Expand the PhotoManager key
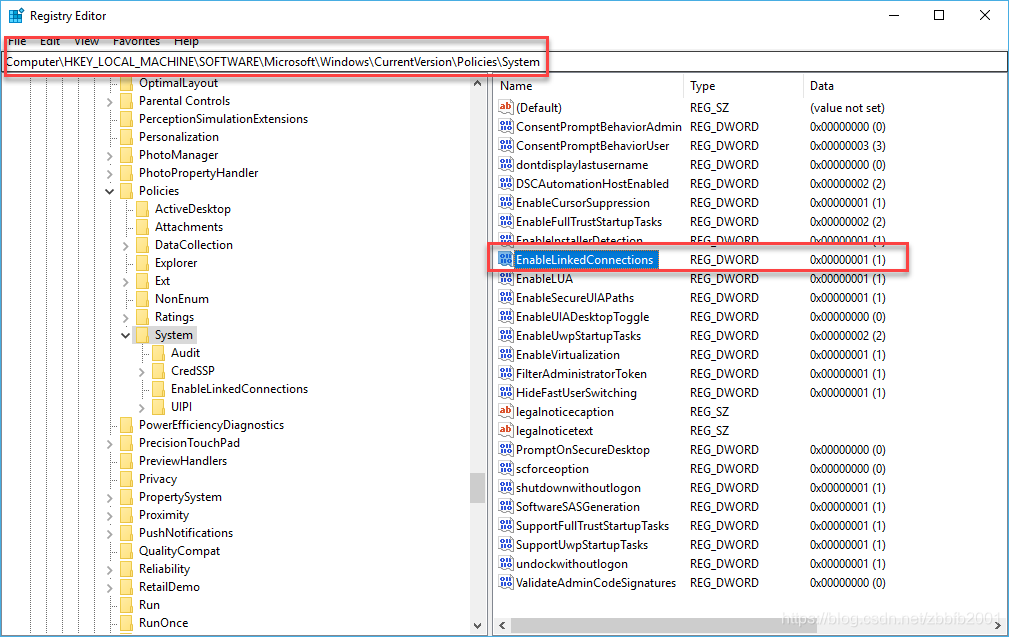Screen dimensions: 1009x637 pos(109,155)
